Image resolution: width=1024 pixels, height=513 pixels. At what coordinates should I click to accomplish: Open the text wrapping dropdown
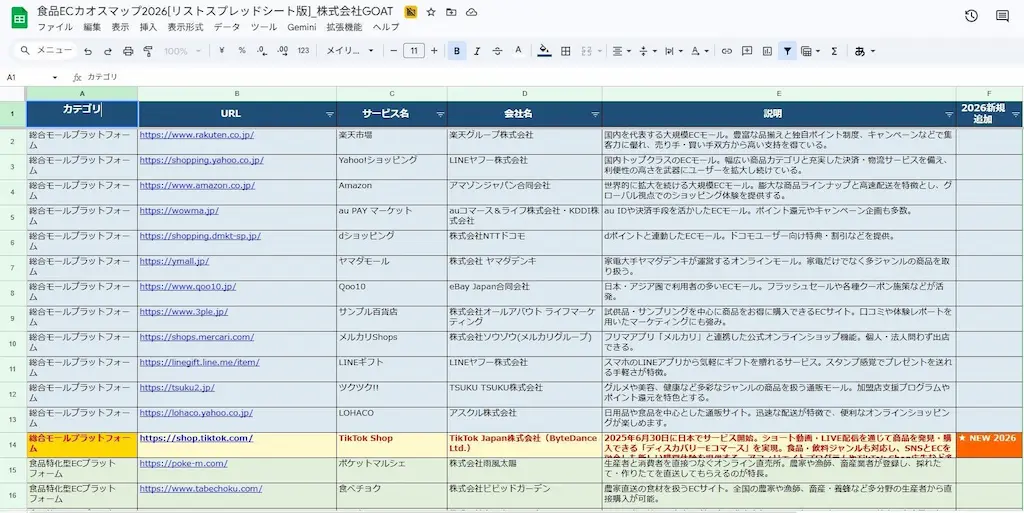tap(673, 51)
